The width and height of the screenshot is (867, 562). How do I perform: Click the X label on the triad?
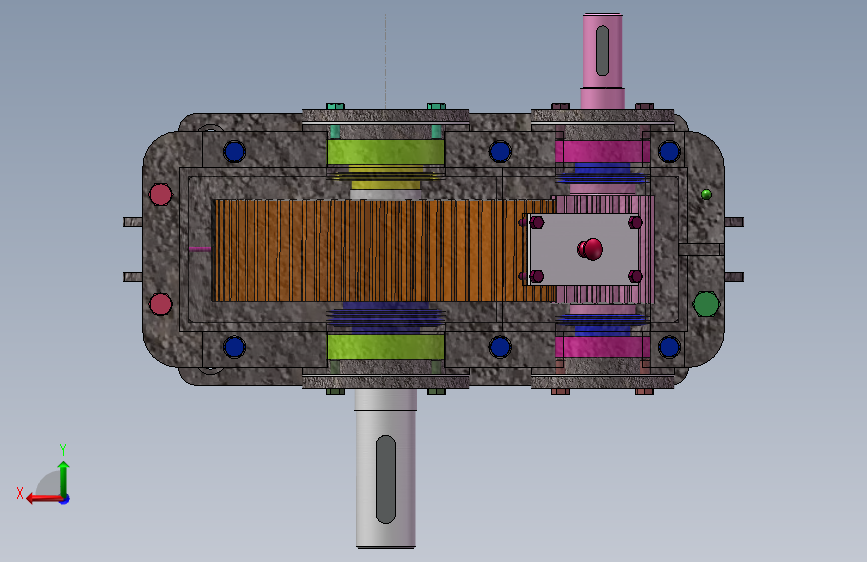tap(20, 493)
